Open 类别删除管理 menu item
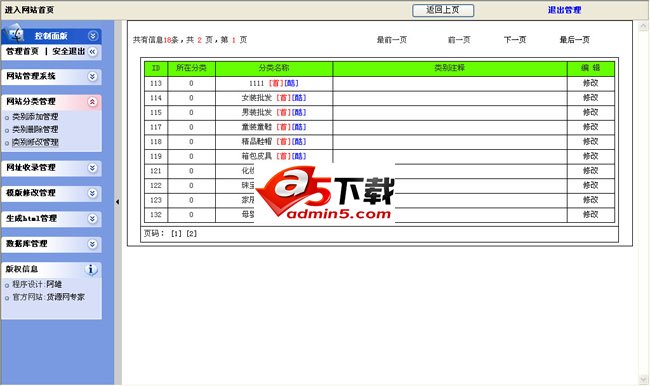The width and height of the screenshot is (650, 386). tap(35, 130)
